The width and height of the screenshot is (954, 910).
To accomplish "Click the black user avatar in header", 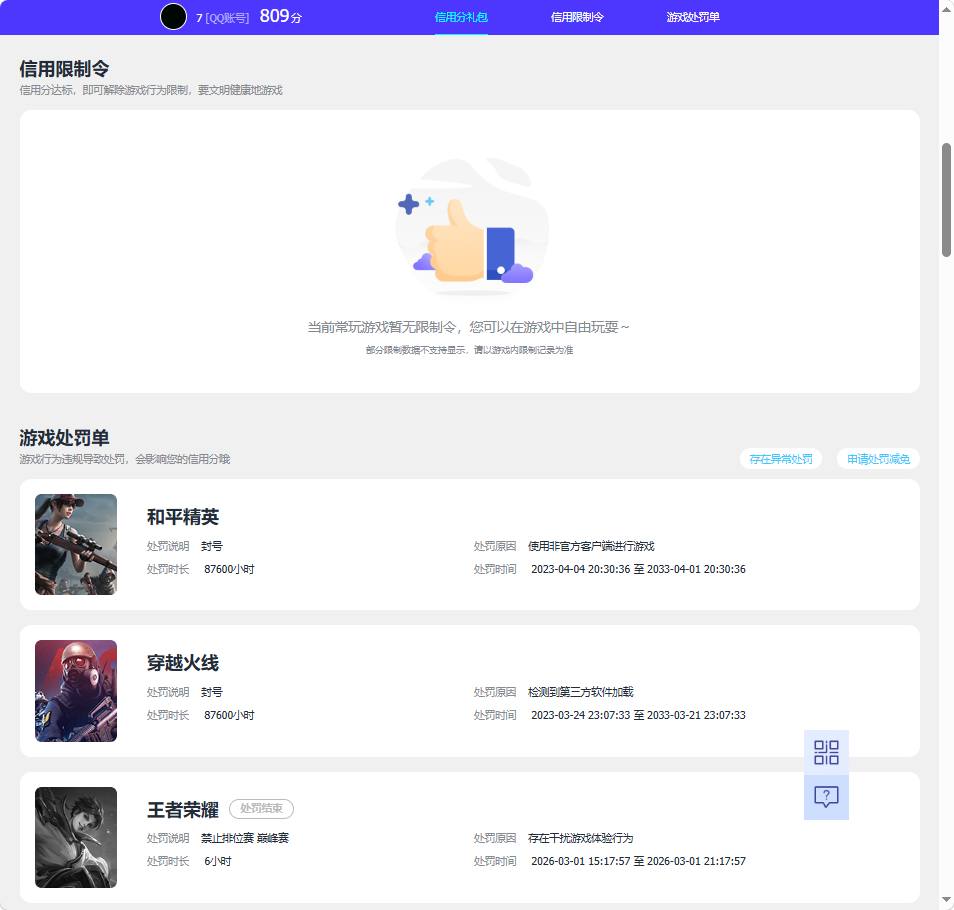I will click(173, 16).
